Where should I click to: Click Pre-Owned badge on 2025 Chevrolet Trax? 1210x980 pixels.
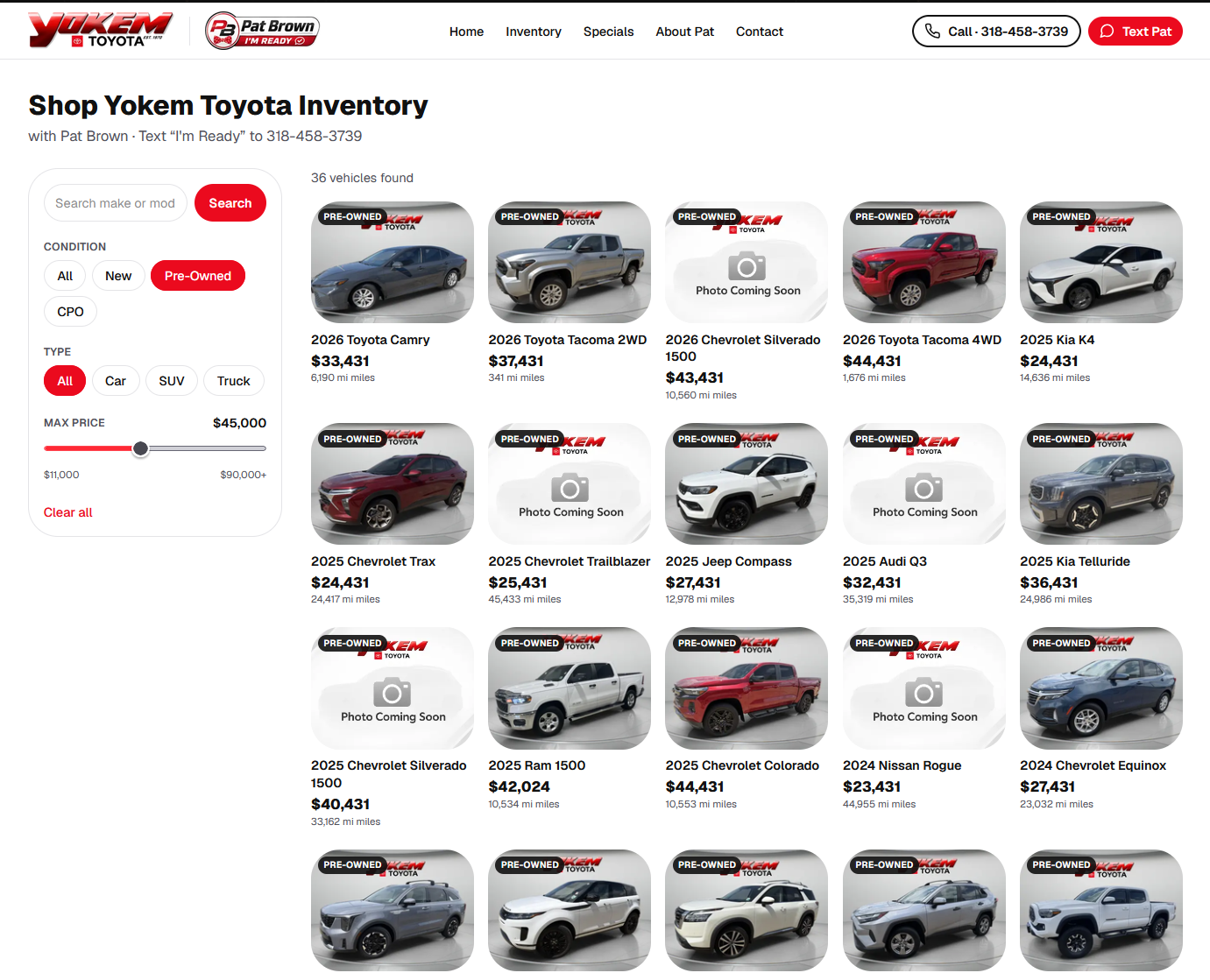click(x=352, y=439)
